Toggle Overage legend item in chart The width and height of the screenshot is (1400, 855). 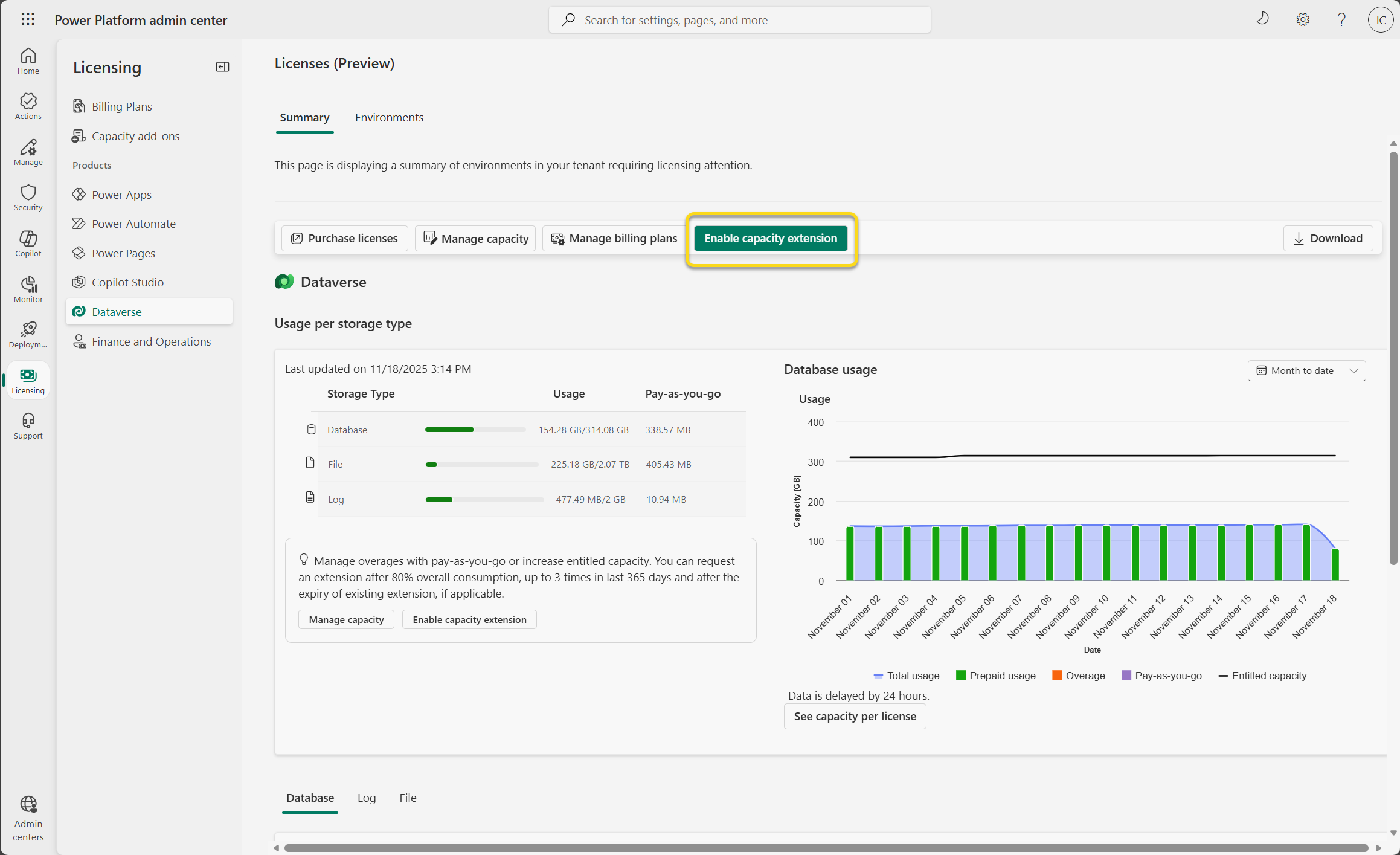pyautogui.click(x=1079, y=676)
